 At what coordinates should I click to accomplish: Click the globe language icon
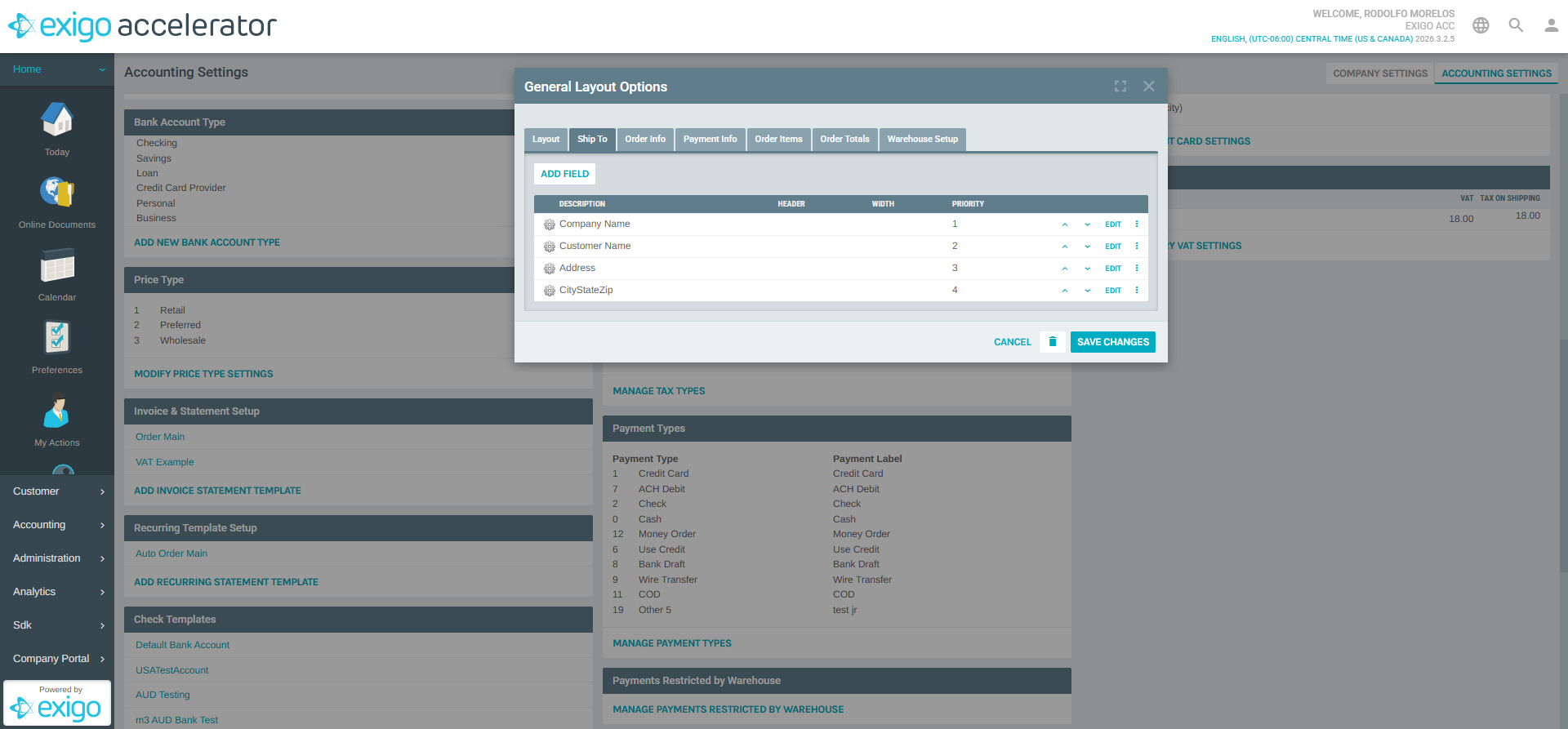[x=1481, y=25]
